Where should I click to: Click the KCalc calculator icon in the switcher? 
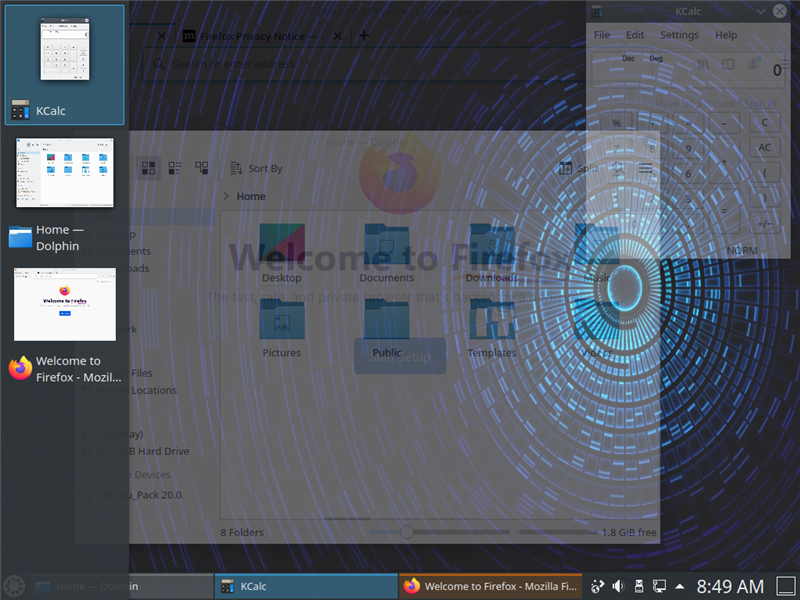click(x=20, y=110)
